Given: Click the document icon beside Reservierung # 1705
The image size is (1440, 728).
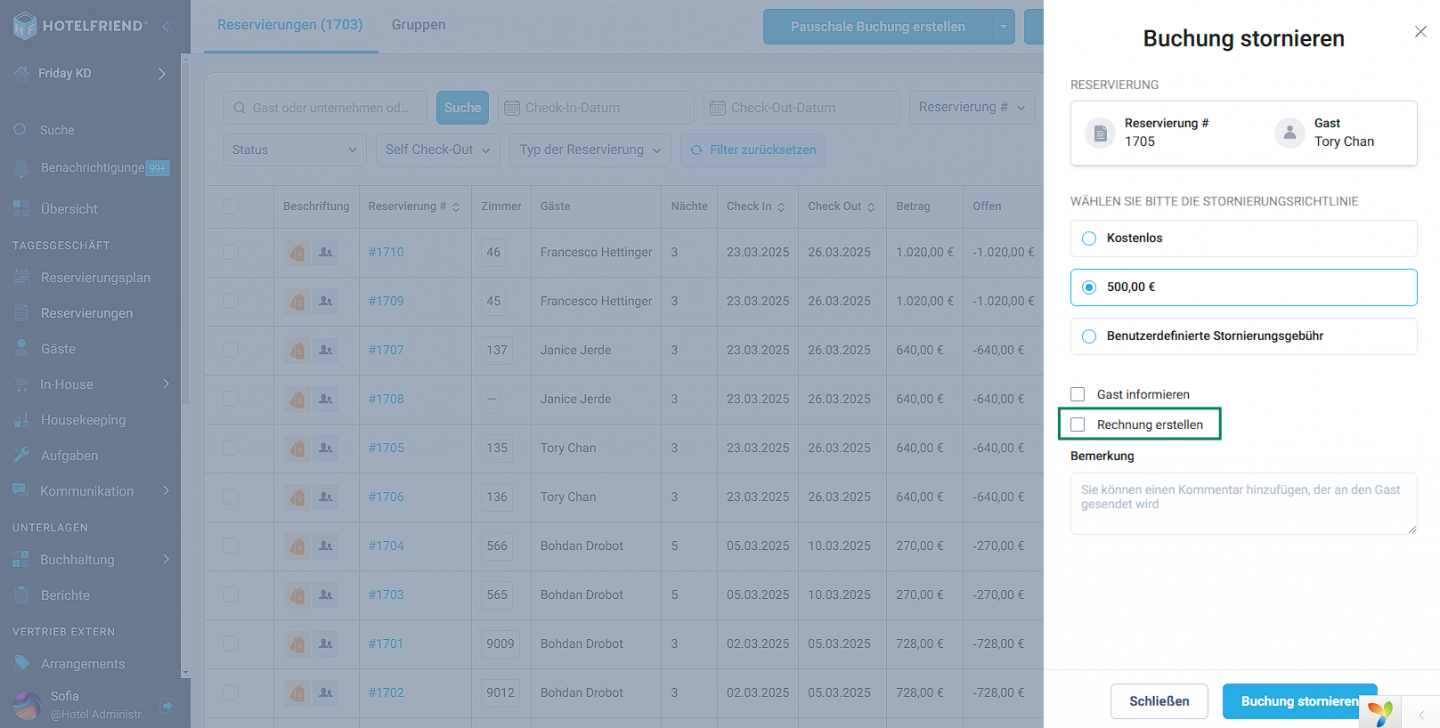Looking at the screenshot, I should 1100,132.
